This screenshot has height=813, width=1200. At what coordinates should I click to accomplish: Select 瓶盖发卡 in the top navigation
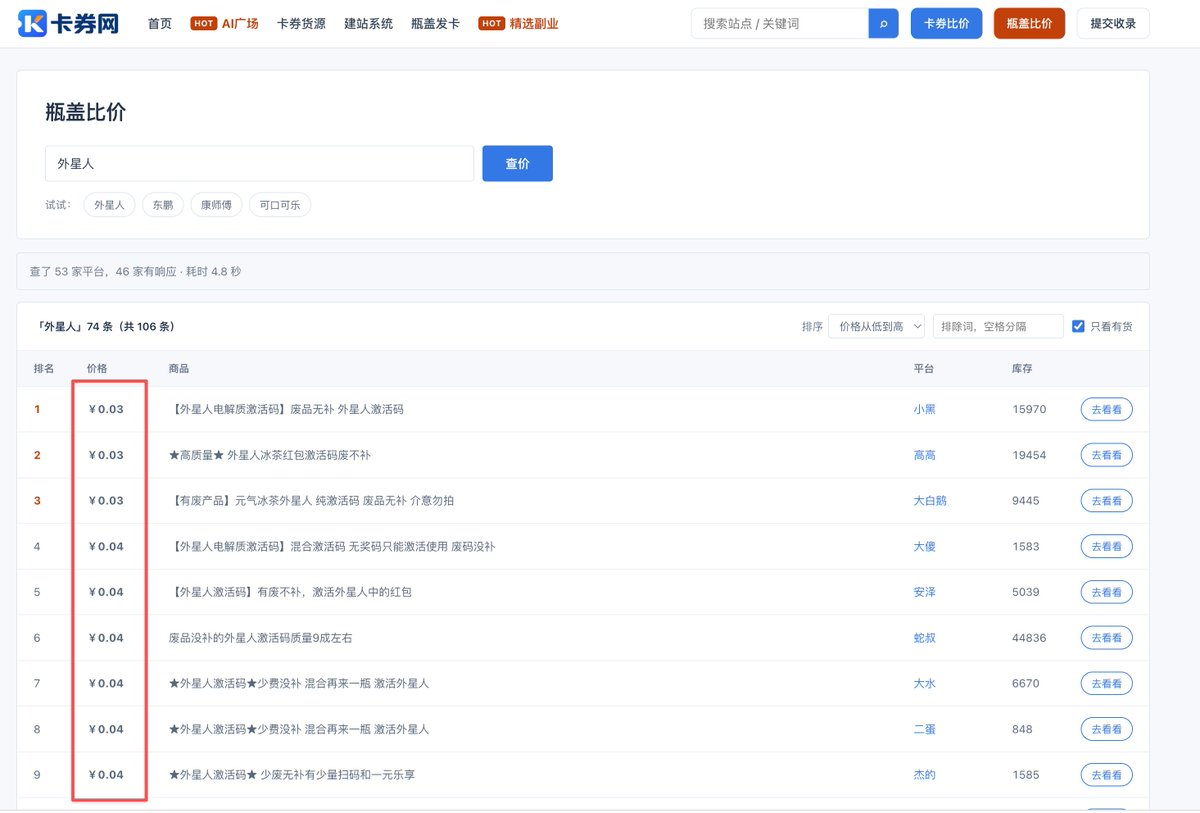435,23
